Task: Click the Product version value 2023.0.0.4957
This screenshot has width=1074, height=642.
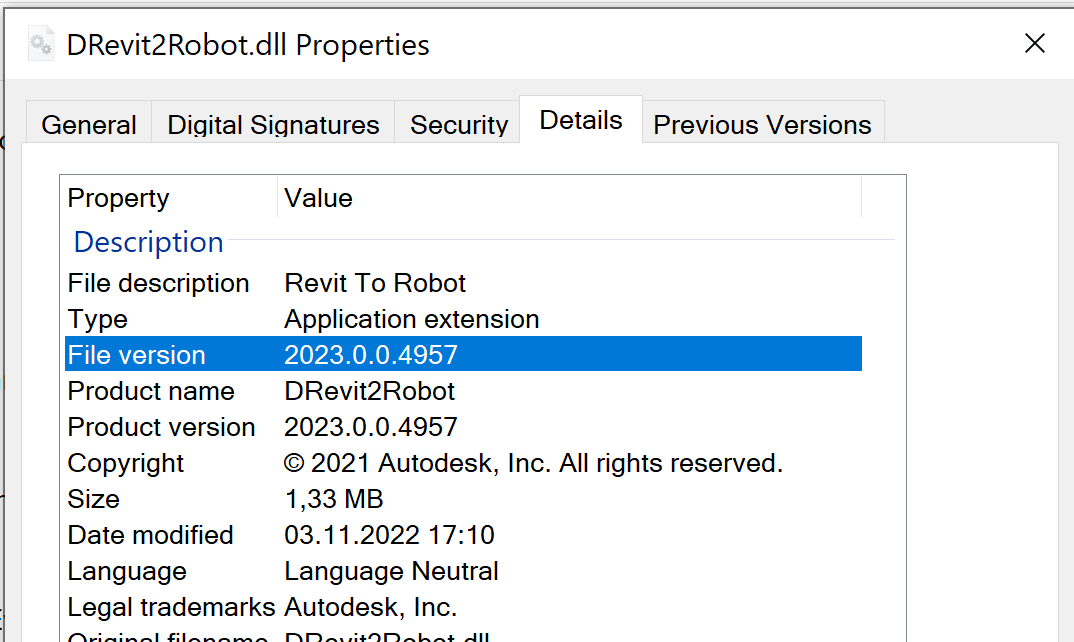Action: tap(371, 427)
